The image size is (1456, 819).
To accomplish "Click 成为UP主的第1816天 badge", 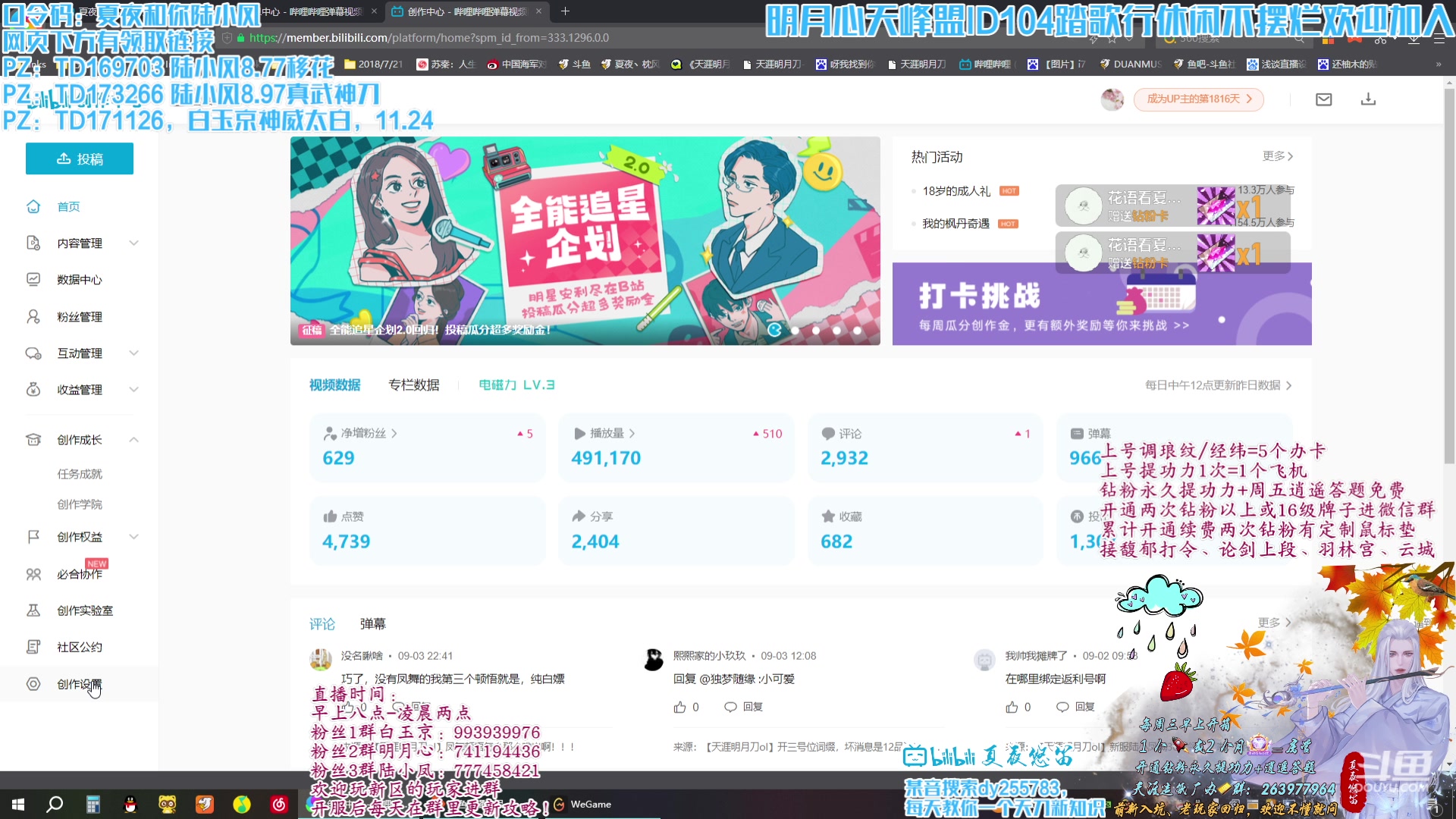I will [x=1198, y=99].
